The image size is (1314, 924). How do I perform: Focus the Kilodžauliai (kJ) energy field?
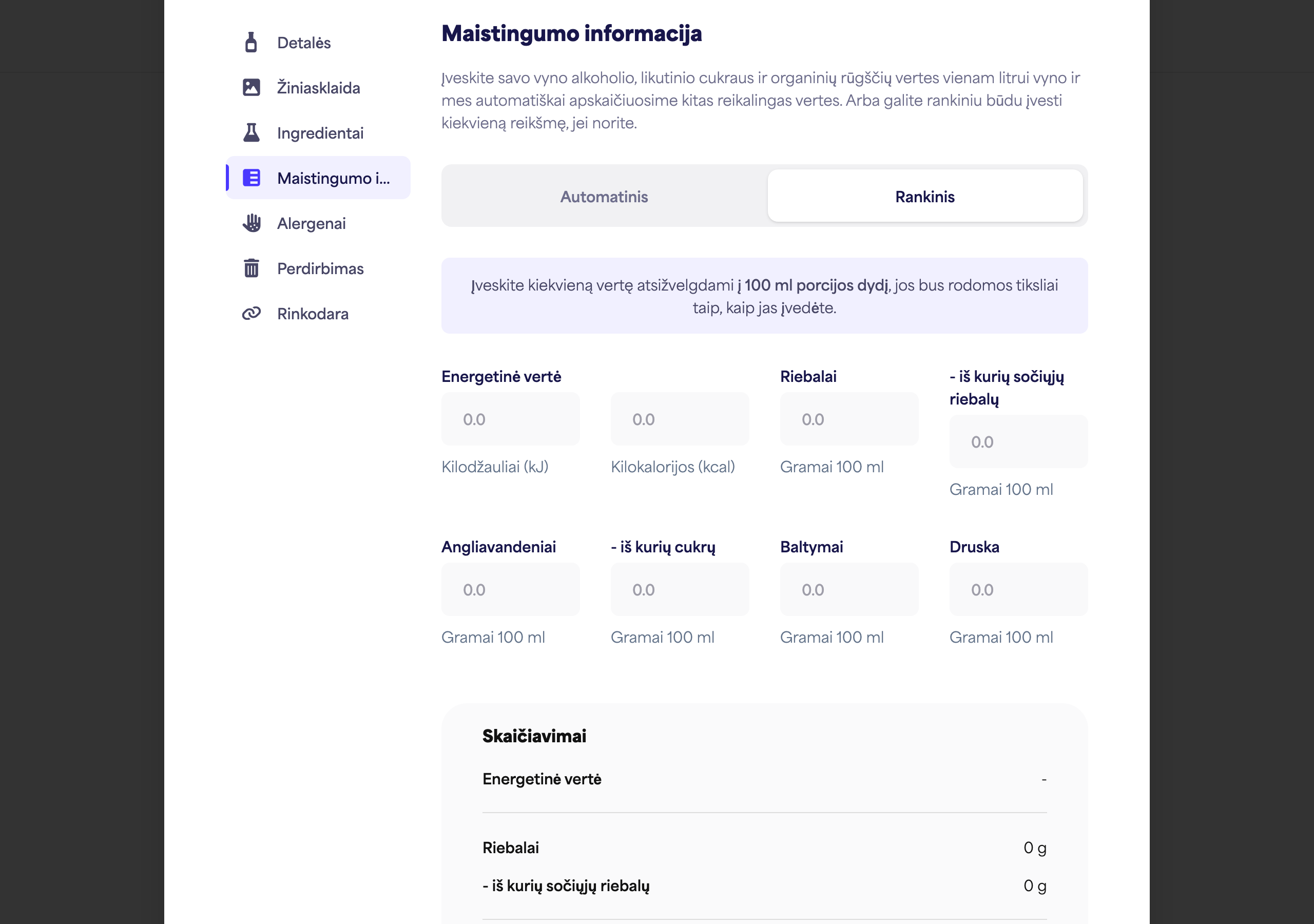(511, 419)
